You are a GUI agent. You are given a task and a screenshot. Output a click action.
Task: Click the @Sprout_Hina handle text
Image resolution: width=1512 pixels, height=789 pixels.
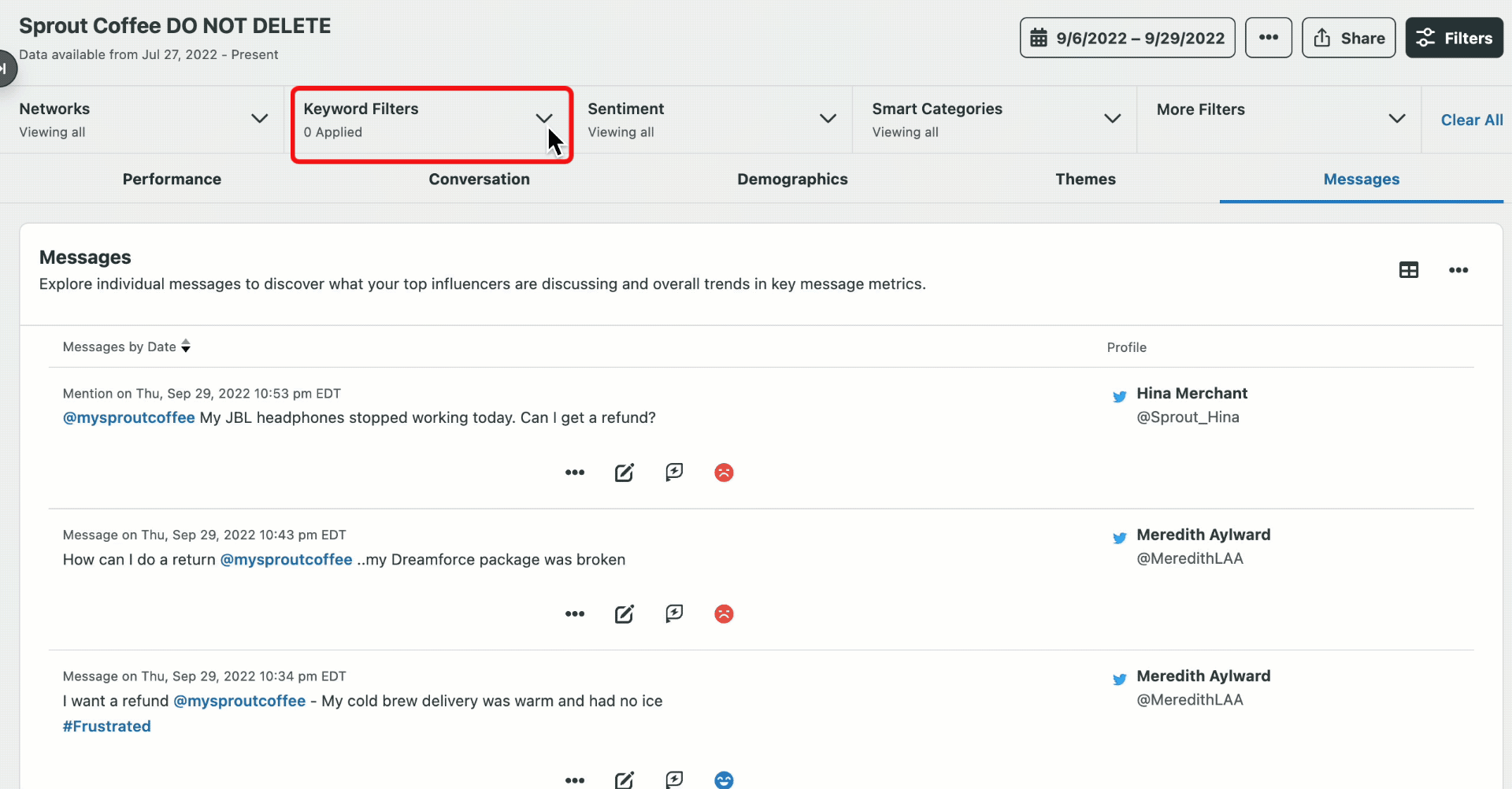1188,417
